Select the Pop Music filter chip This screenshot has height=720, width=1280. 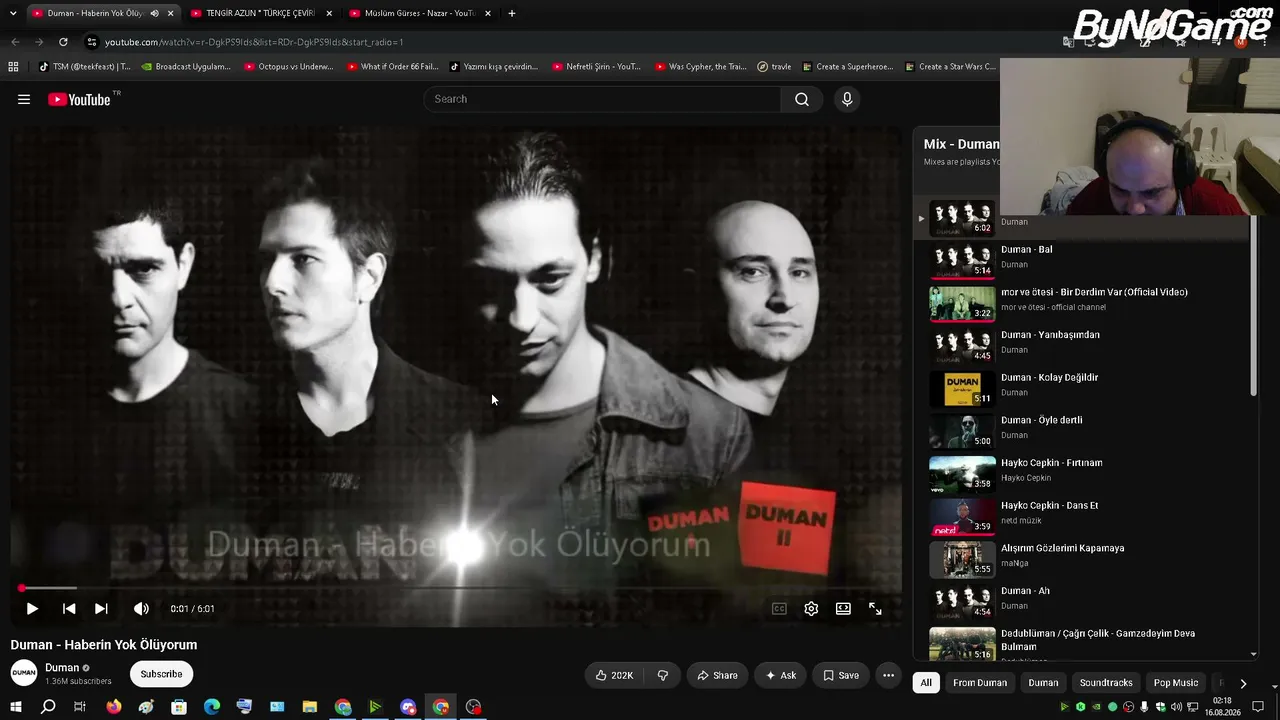pyautogui.click(x=1176, y=683)
